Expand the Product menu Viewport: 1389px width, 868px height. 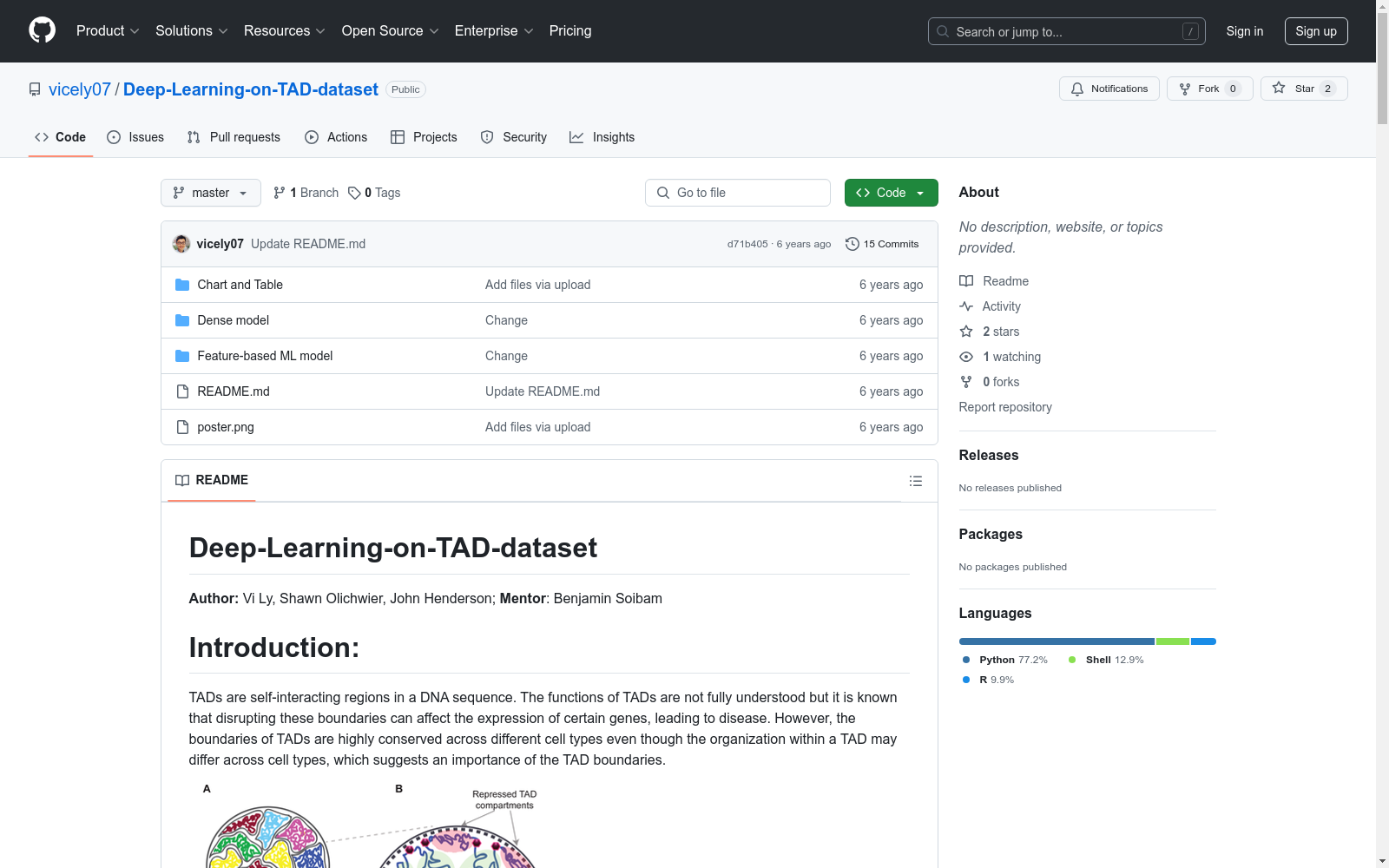(108, 31)
